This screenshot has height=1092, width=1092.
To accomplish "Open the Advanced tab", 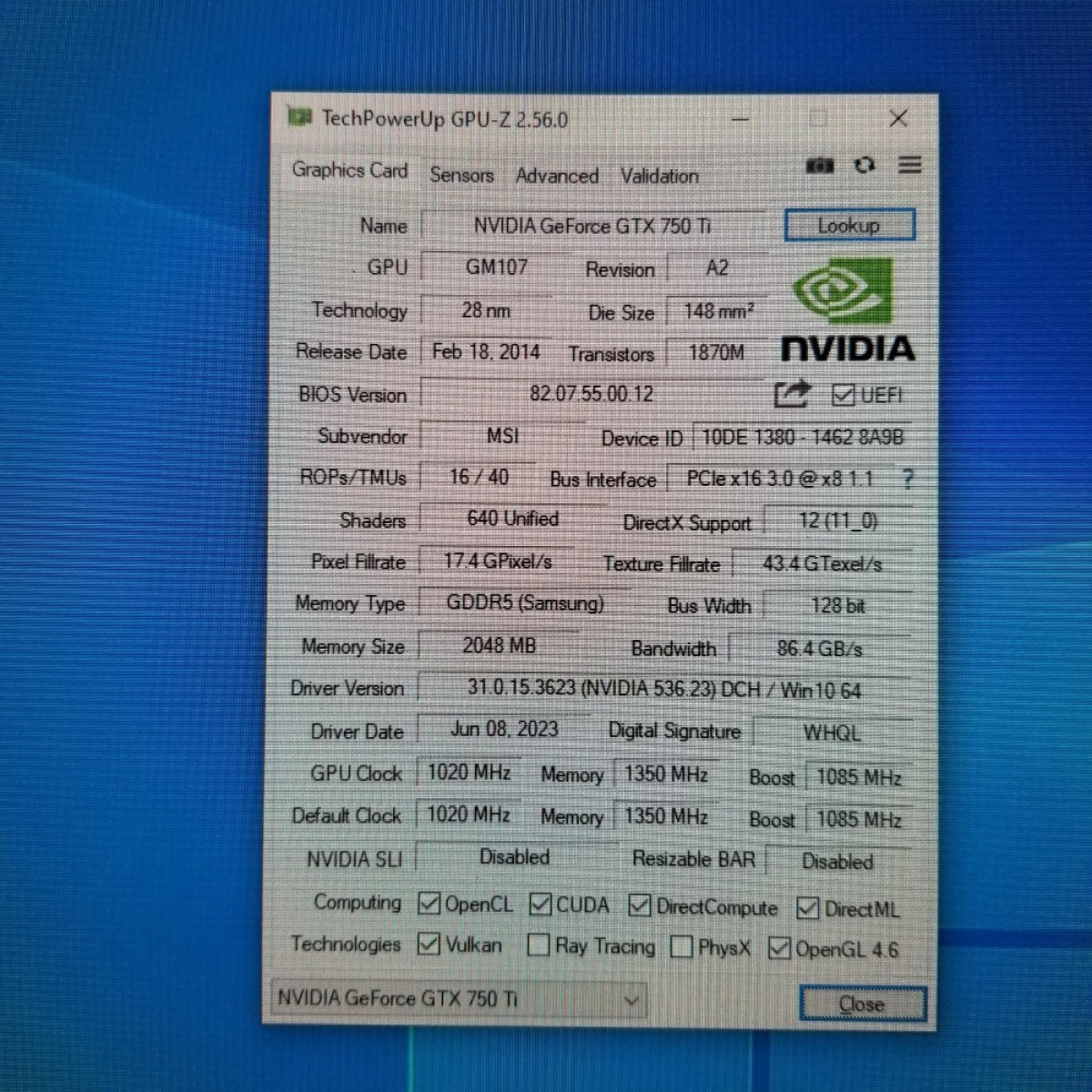I will 557,176.
